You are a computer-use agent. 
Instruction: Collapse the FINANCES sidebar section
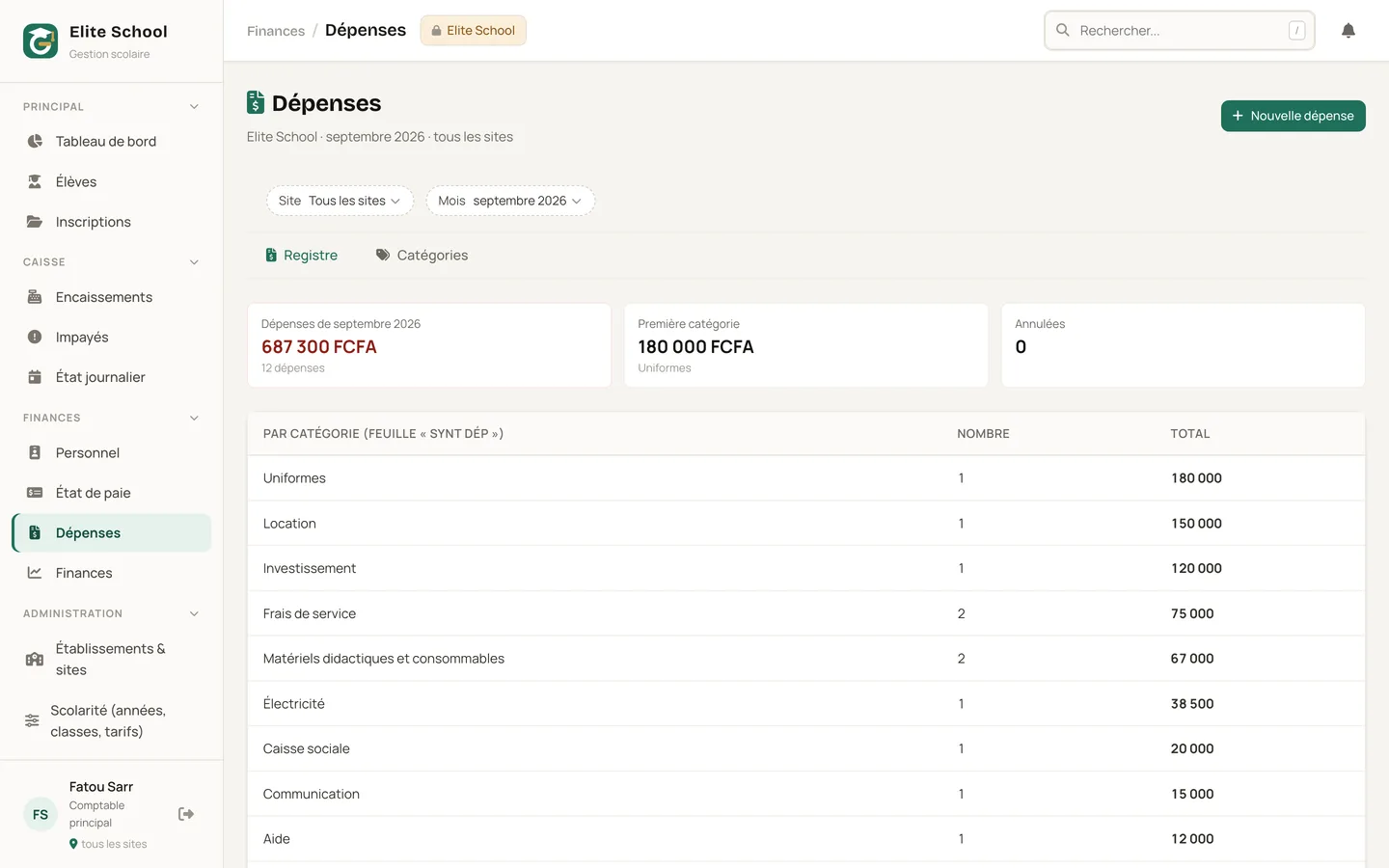point(194,419)
